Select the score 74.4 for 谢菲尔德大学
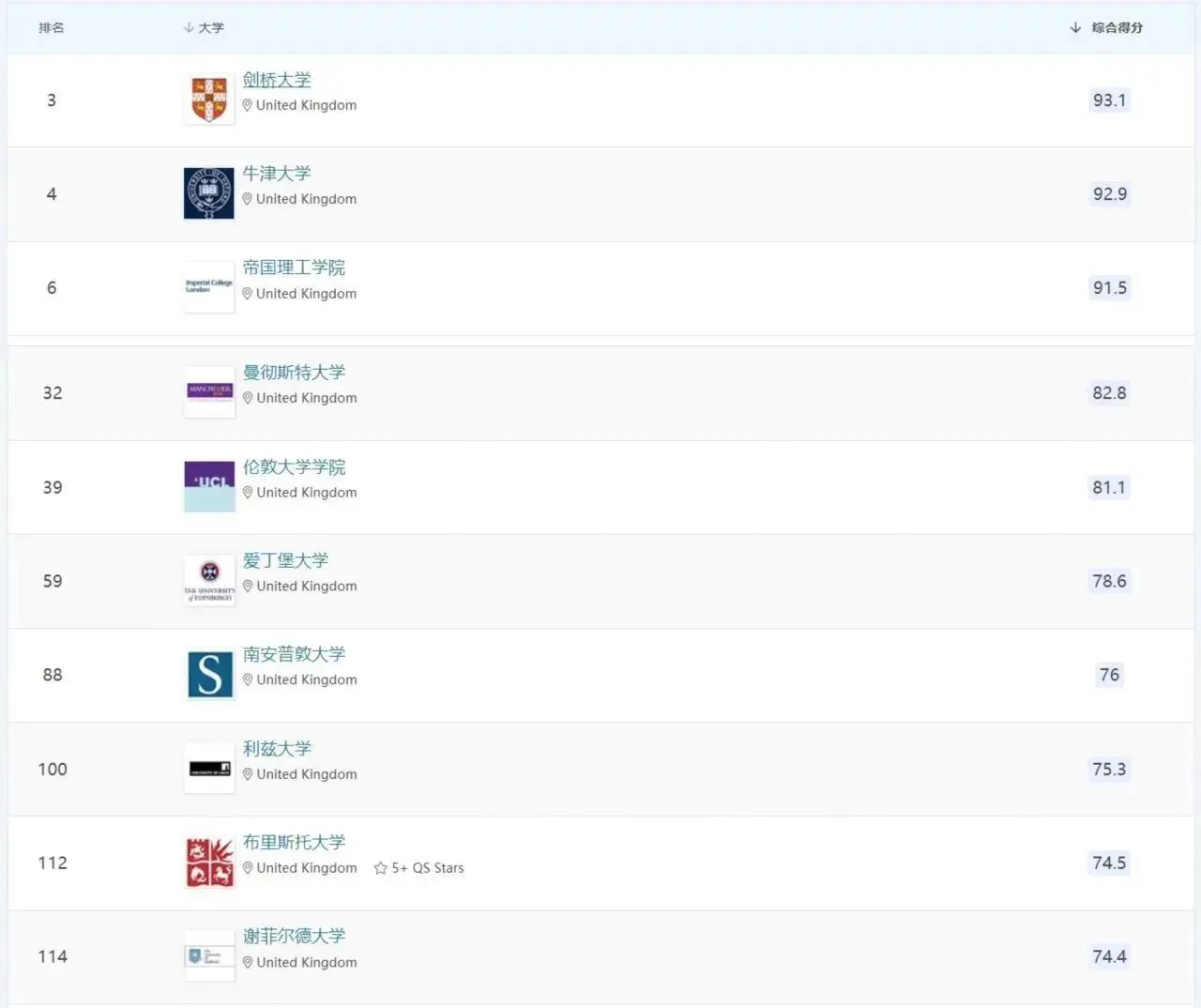The image size is (1201, 1008). (1109, 957)
